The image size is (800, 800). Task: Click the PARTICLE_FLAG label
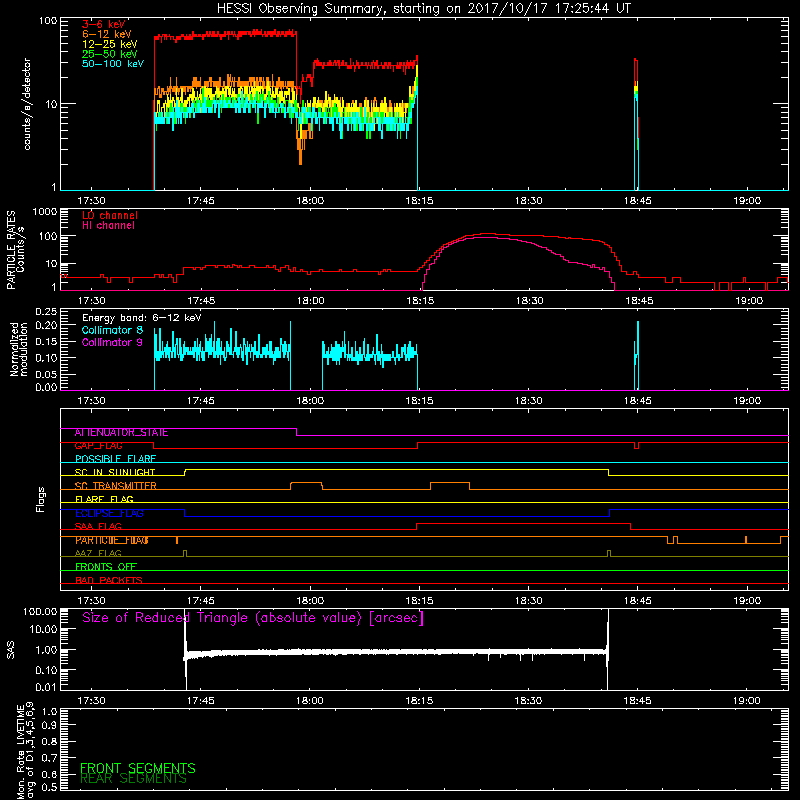[x=112, y=540]
